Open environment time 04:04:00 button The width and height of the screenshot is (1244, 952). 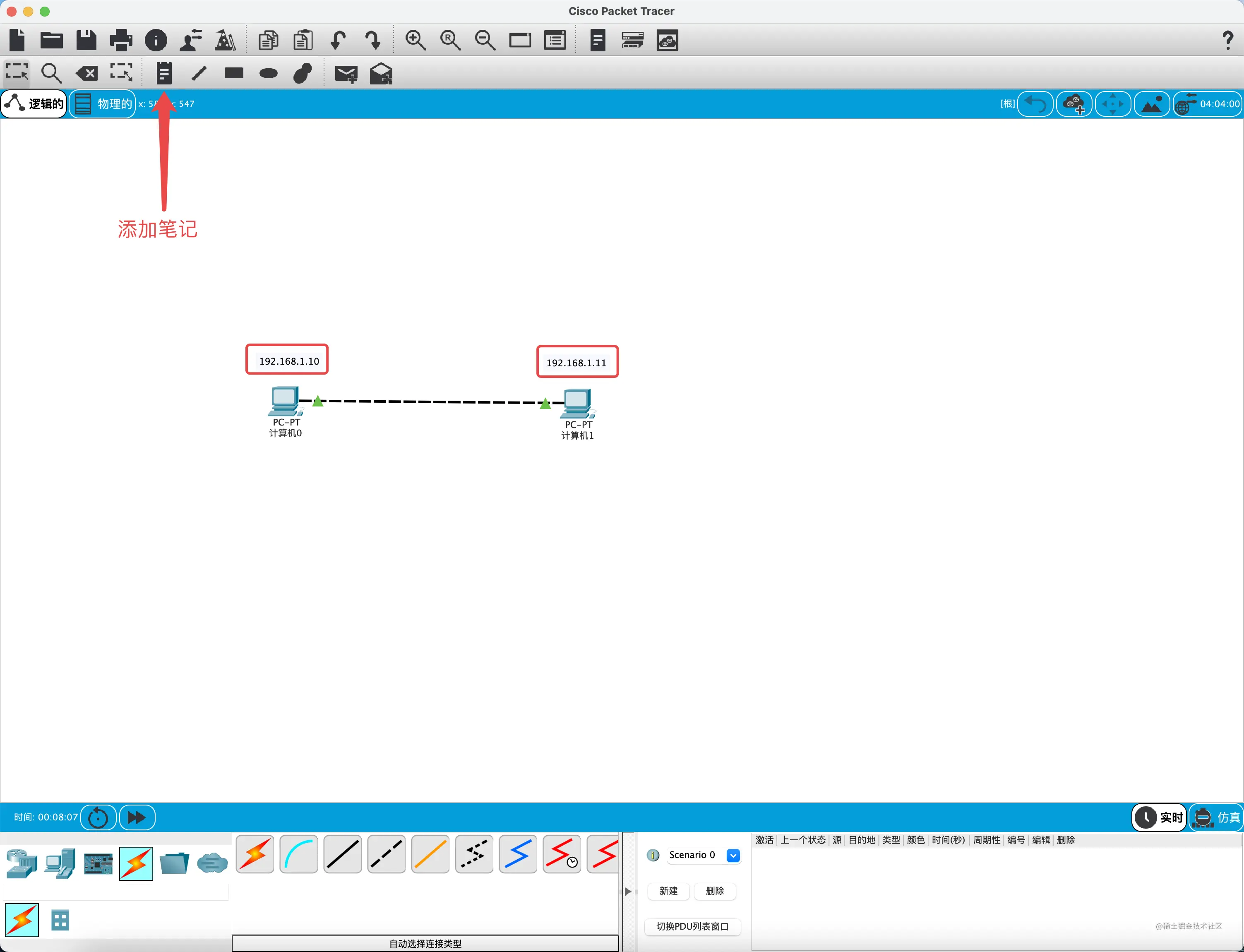tap(1207, 104)
